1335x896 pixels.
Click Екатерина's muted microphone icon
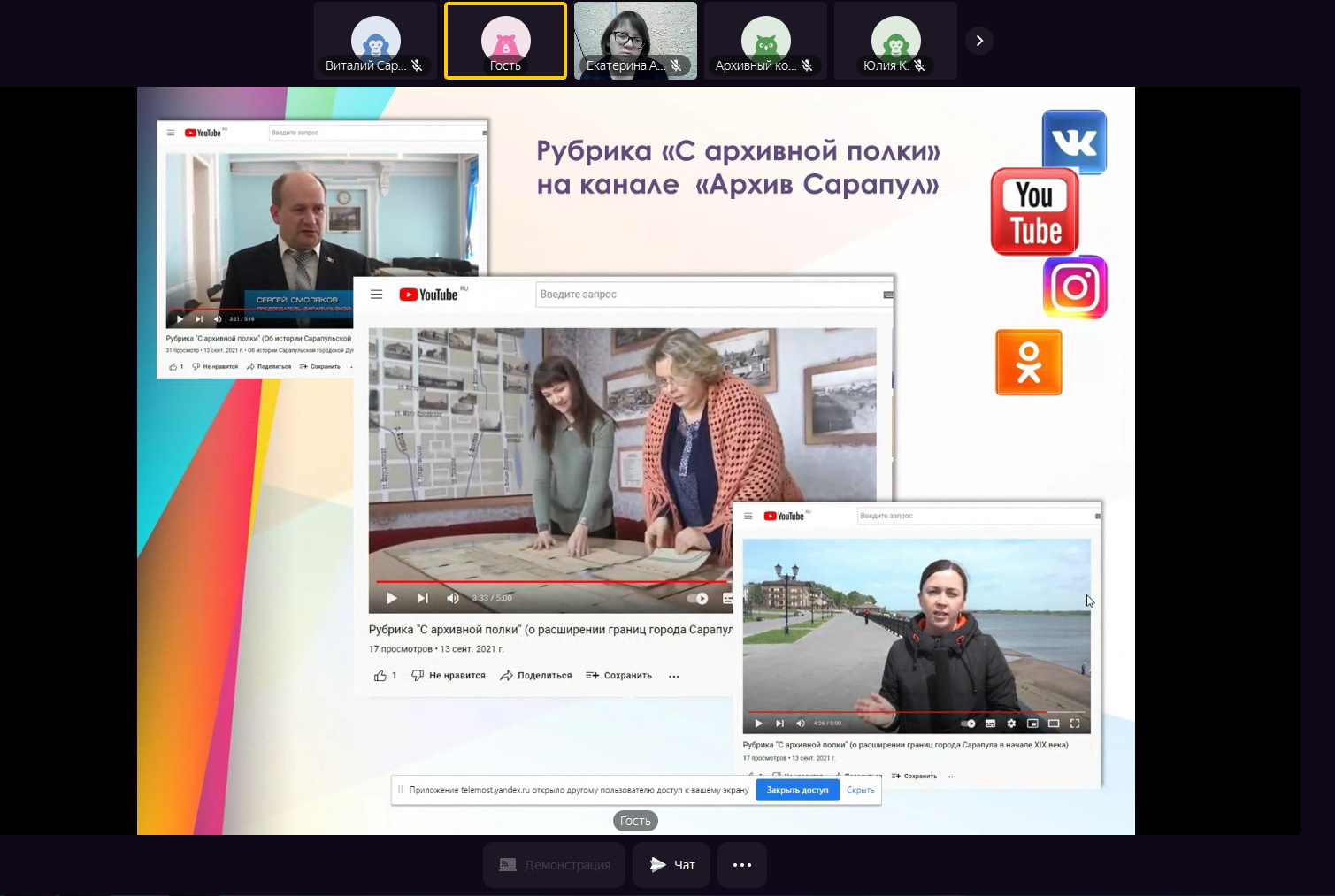coord(676,65)
